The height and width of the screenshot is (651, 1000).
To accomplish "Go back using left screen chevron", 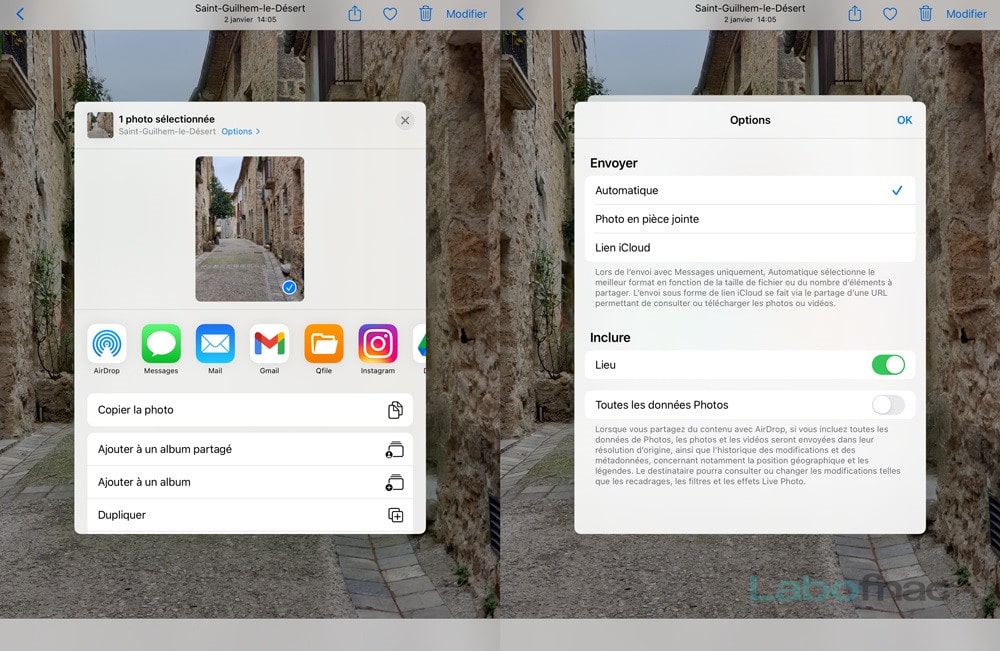I will [20, 13].
